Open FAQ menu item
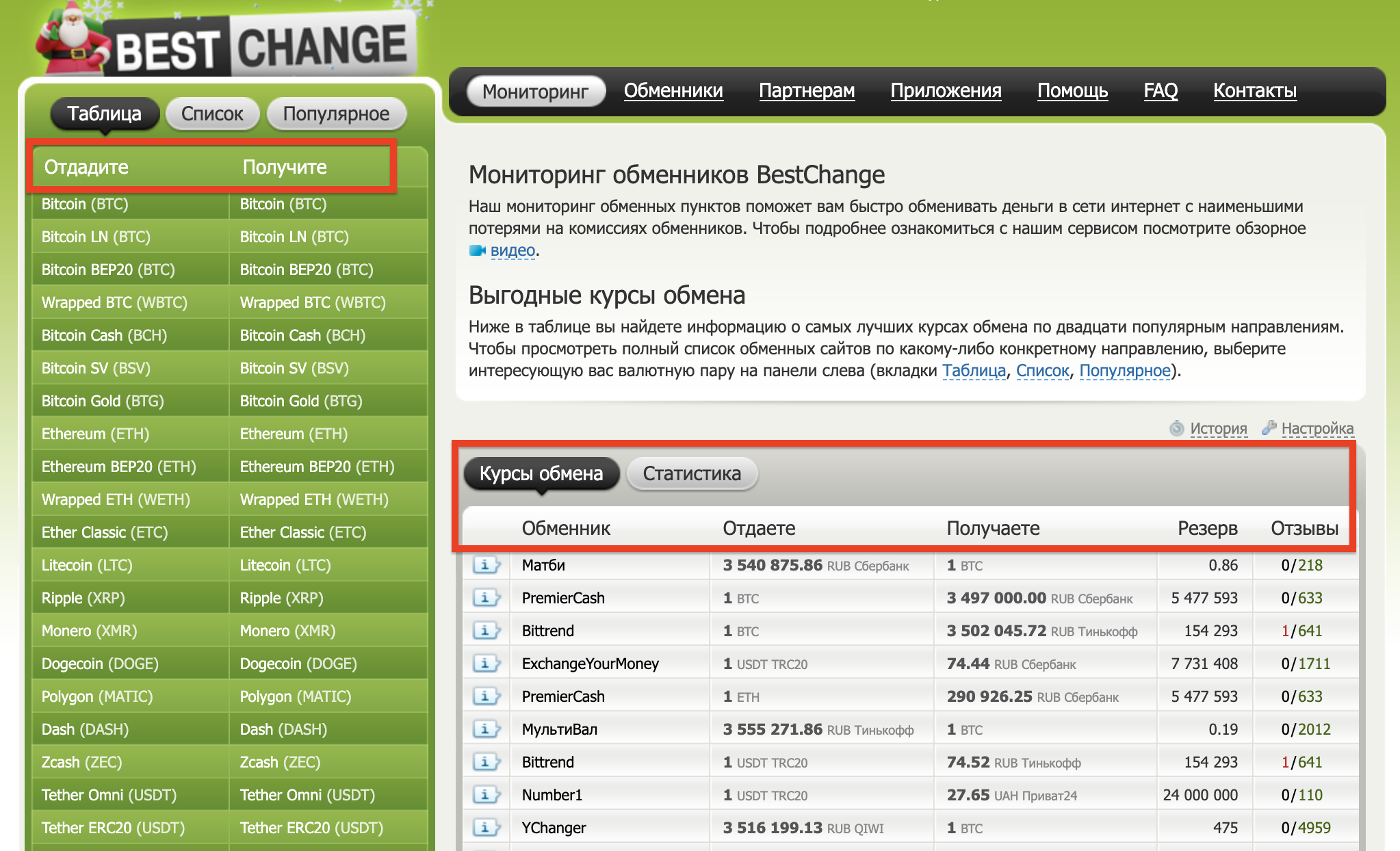 tap(1161, 90)
